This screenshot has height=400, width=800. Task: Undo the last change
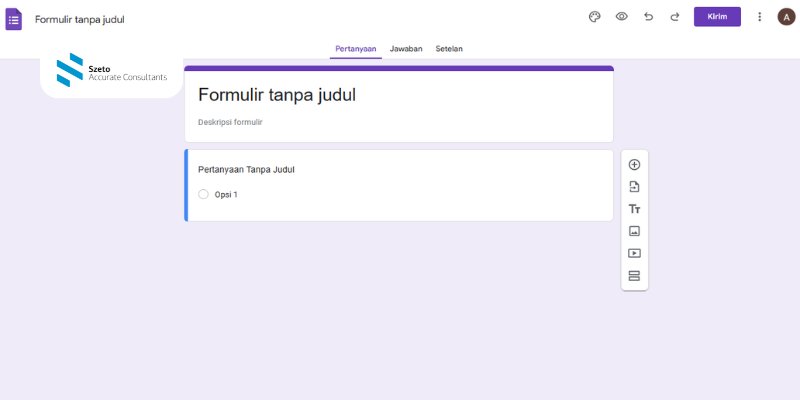coord(648,17)
